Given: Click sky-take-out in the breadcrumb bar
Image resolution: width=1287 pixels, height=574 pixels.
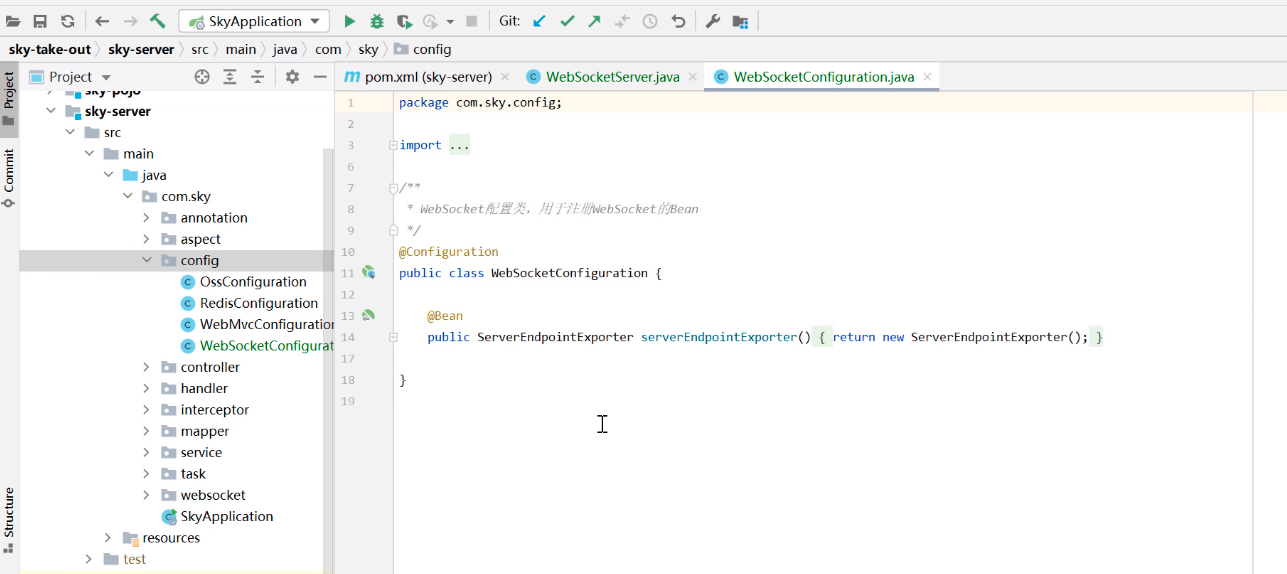Looking at the screenshot, I should click(50, 49).
